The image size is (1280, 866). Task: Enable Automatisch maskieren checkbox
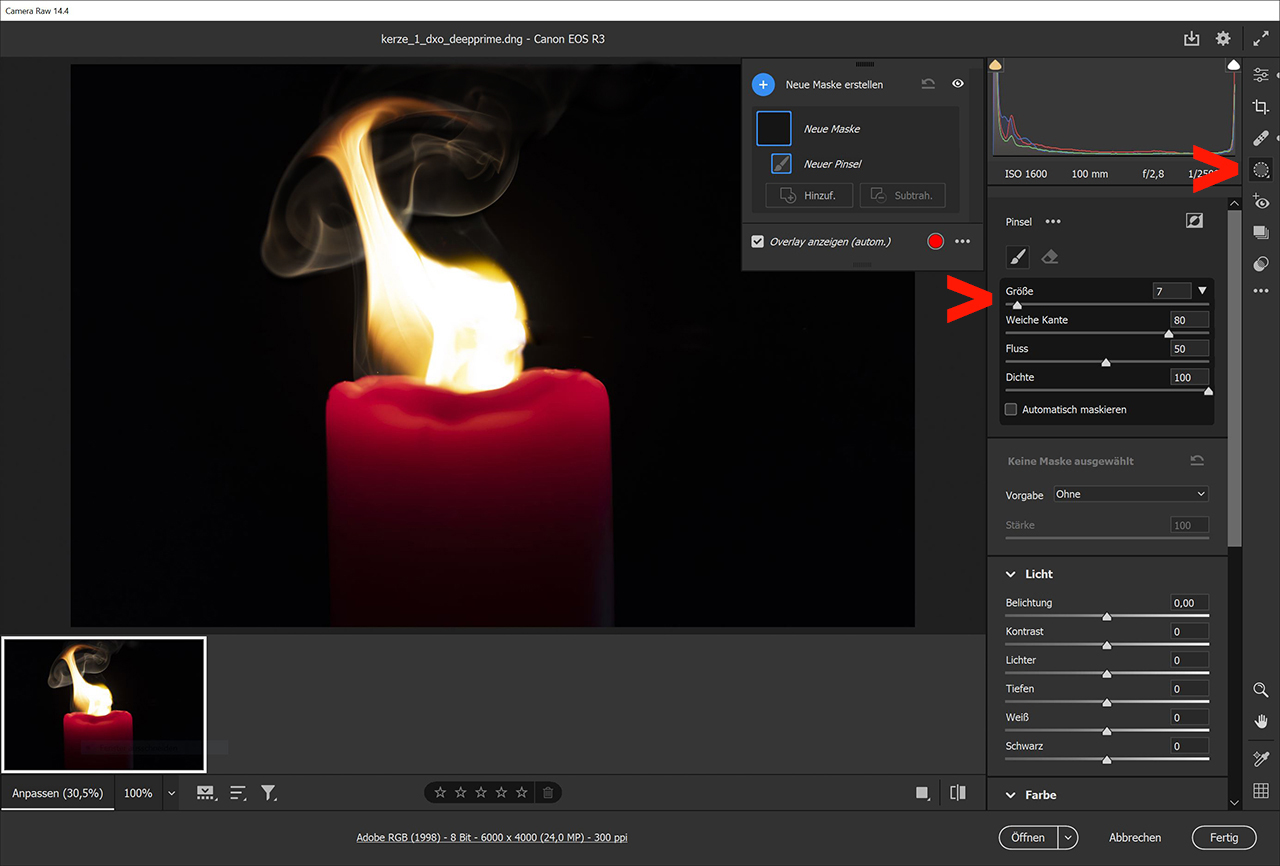coord(1011,409)
